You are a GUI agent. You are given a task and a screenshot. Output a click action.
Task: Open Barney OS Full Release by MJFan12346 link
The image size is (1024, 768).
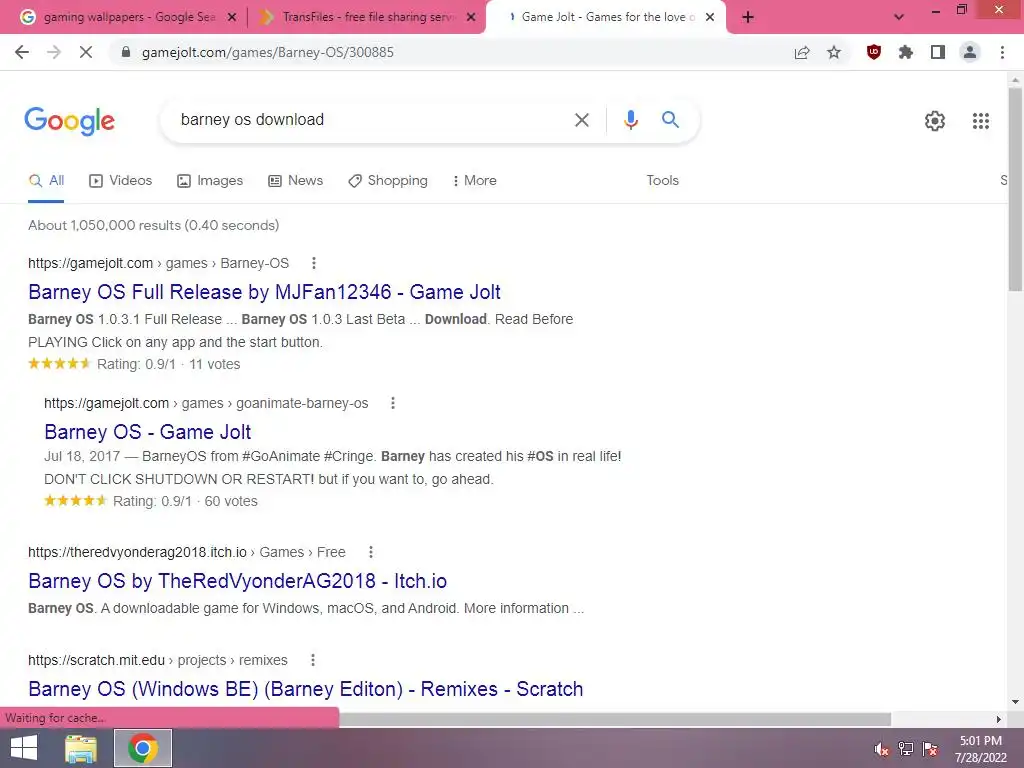(x=264, y=292)
